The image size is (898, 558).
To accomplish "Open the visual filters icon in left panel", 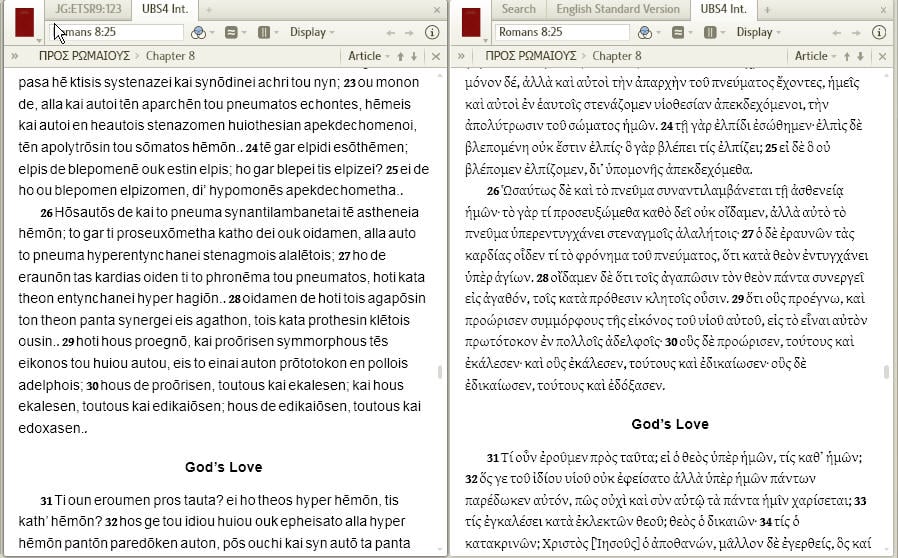I will coord(198,33).
